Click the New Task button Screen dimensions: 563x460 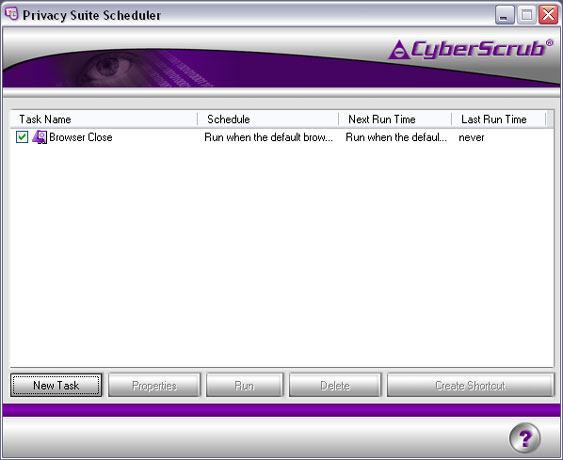pyautogui.click(x=56, y=385)
